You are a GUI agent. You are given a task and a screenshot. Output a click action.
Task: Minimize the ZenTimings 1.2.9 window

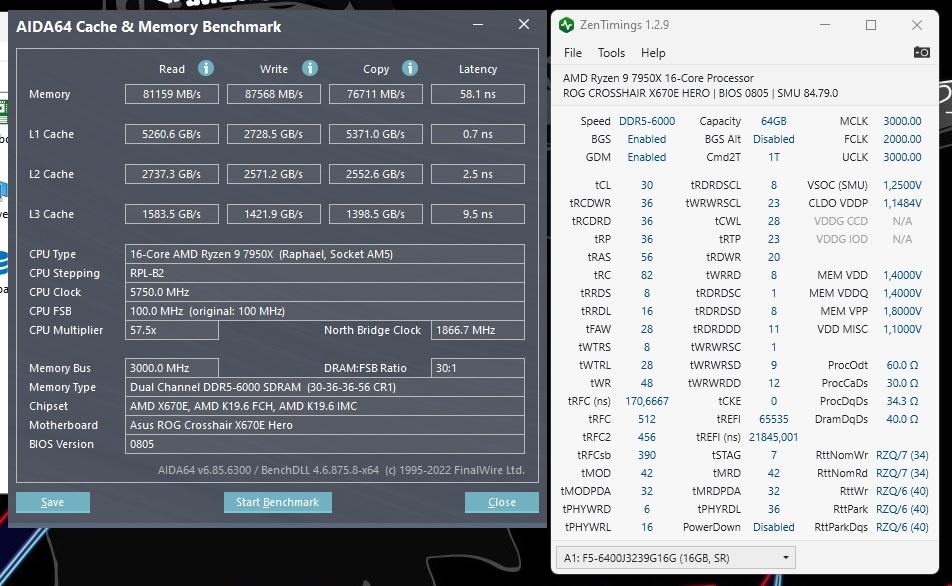[824, 25]
